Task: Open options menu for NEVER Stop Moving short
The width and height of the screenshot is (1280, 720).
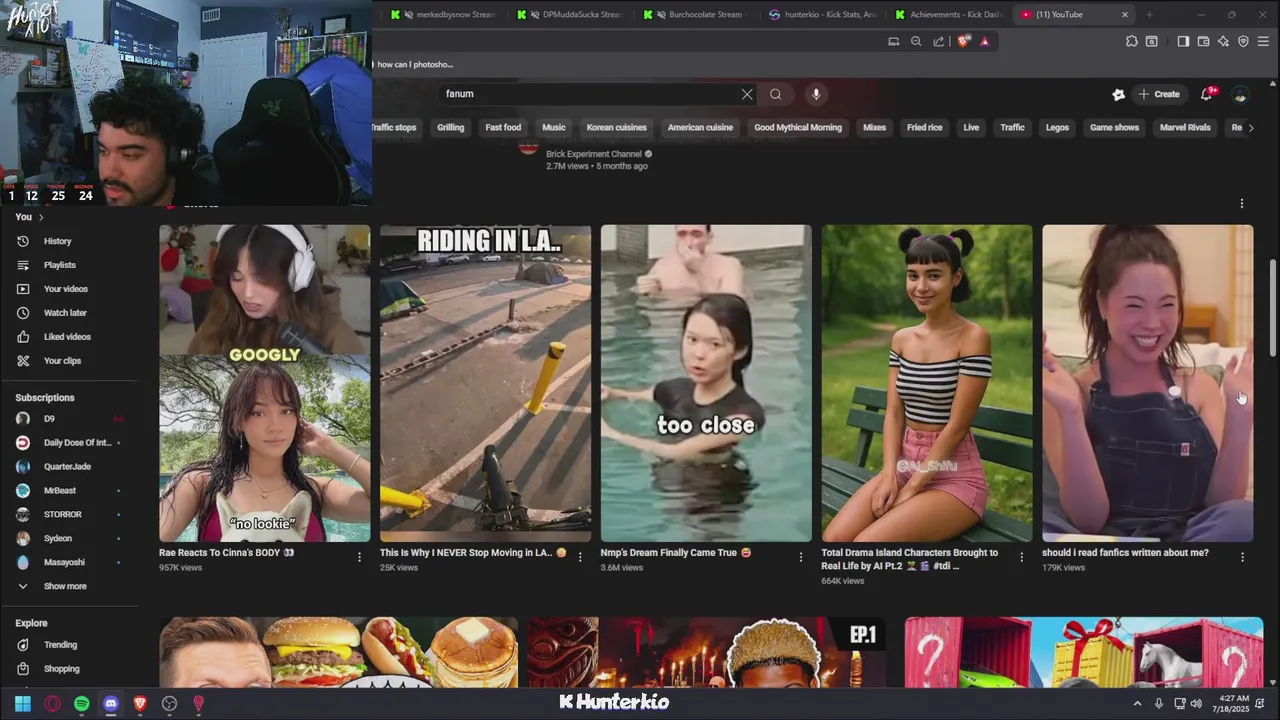Action: 580,557
